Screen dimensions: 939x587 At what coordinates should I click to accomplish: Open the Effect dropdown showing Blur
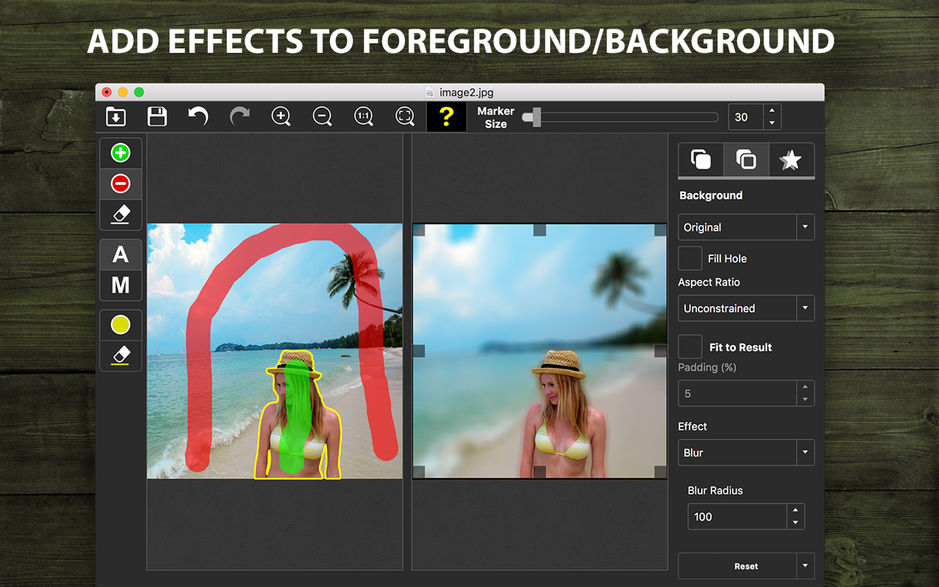point(745,452)
